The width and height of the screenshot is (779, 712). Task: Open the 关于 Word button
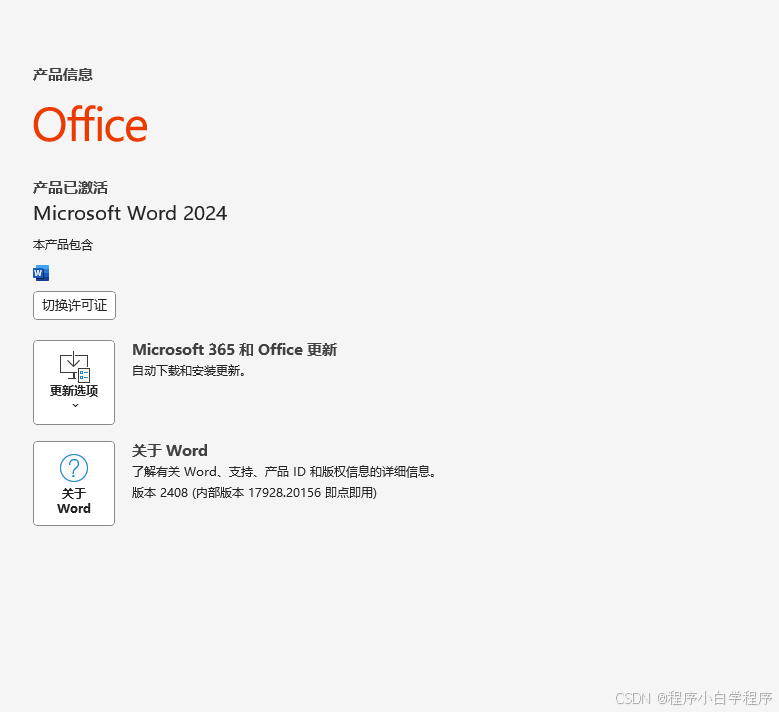(74, 483)
